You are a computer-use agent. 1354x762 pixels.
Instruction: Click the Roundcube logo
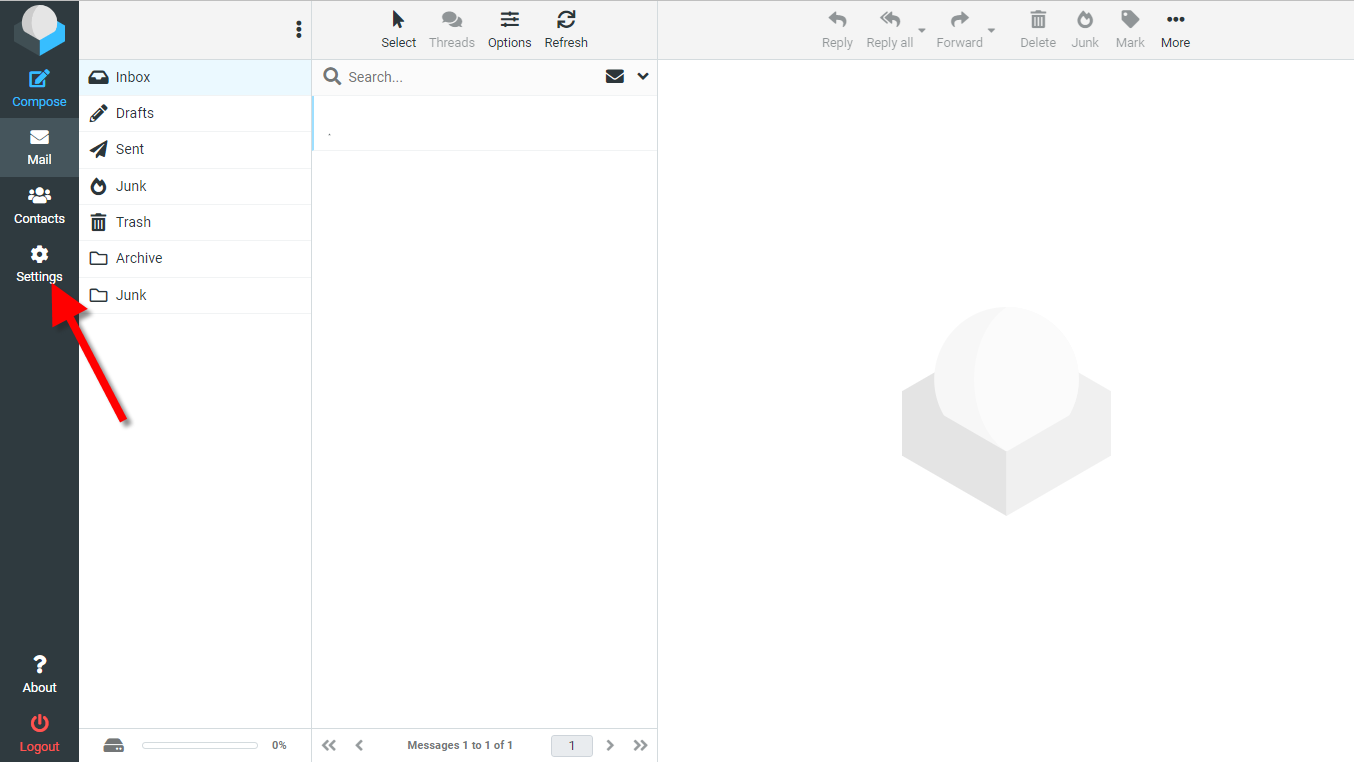39,30
